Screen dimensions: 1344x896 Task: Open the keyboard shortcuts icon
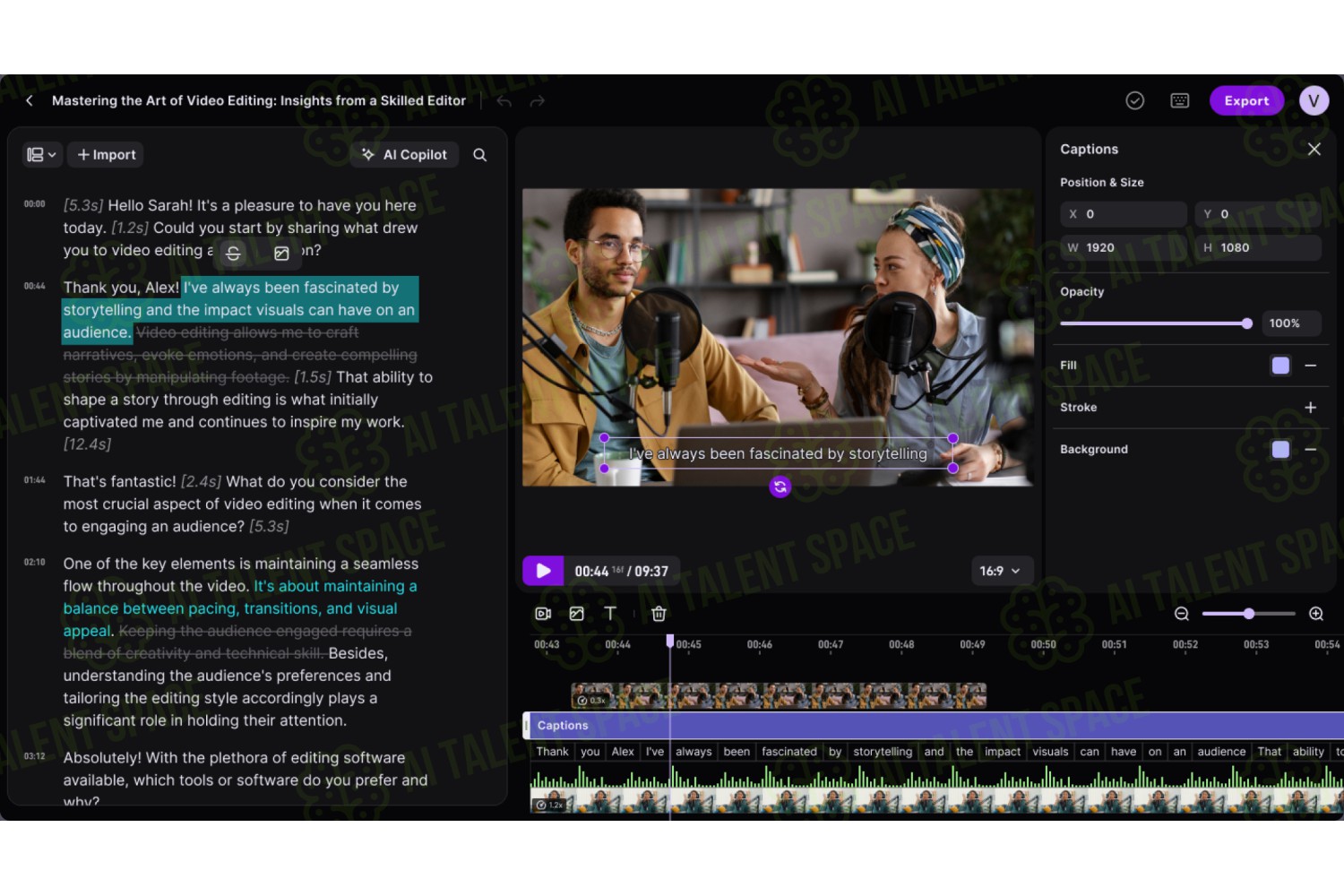[1180, 100]
